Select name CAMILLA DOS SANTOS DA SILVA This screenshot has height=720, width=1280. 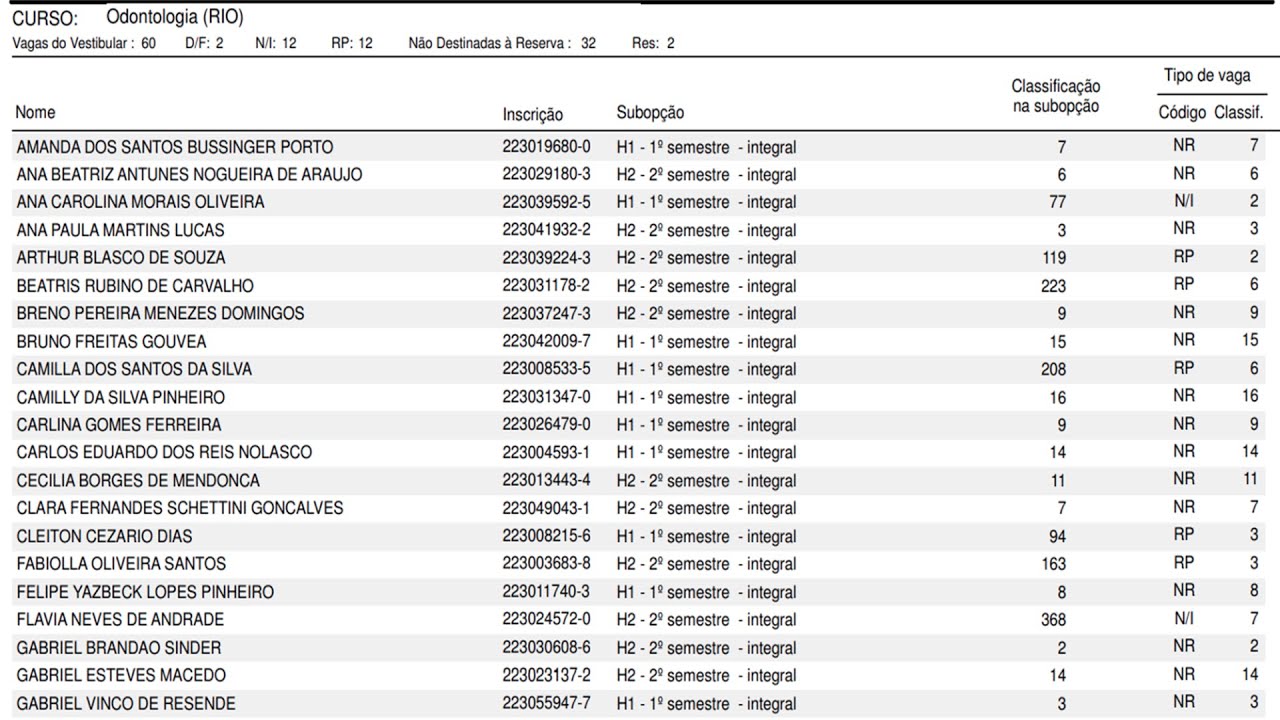click(x=134, y=369)
